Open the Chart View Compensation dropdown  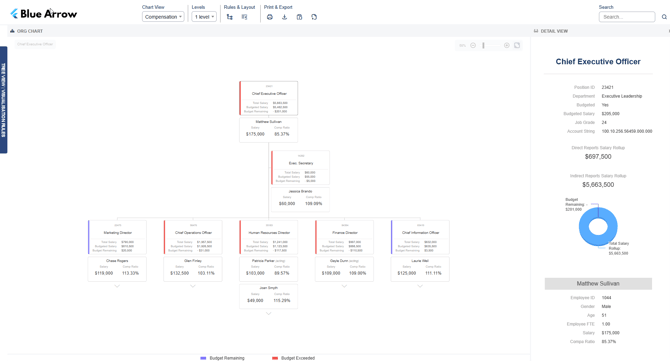[x=163, y=17]
